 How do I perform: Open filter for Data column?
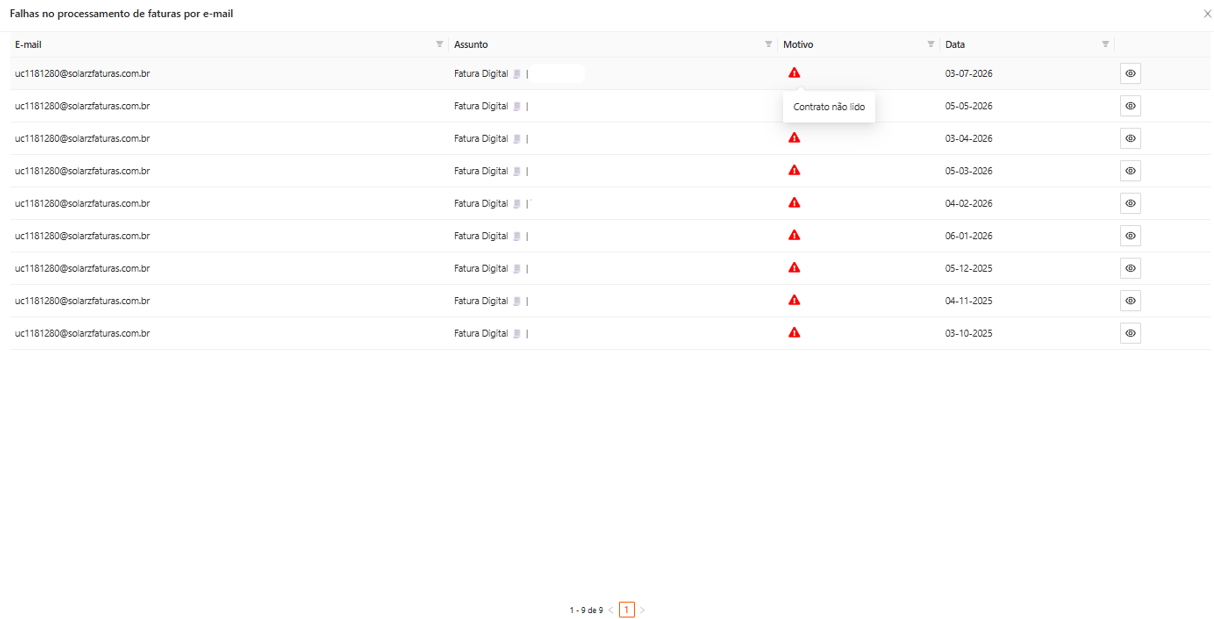(x=1105, y=44)
